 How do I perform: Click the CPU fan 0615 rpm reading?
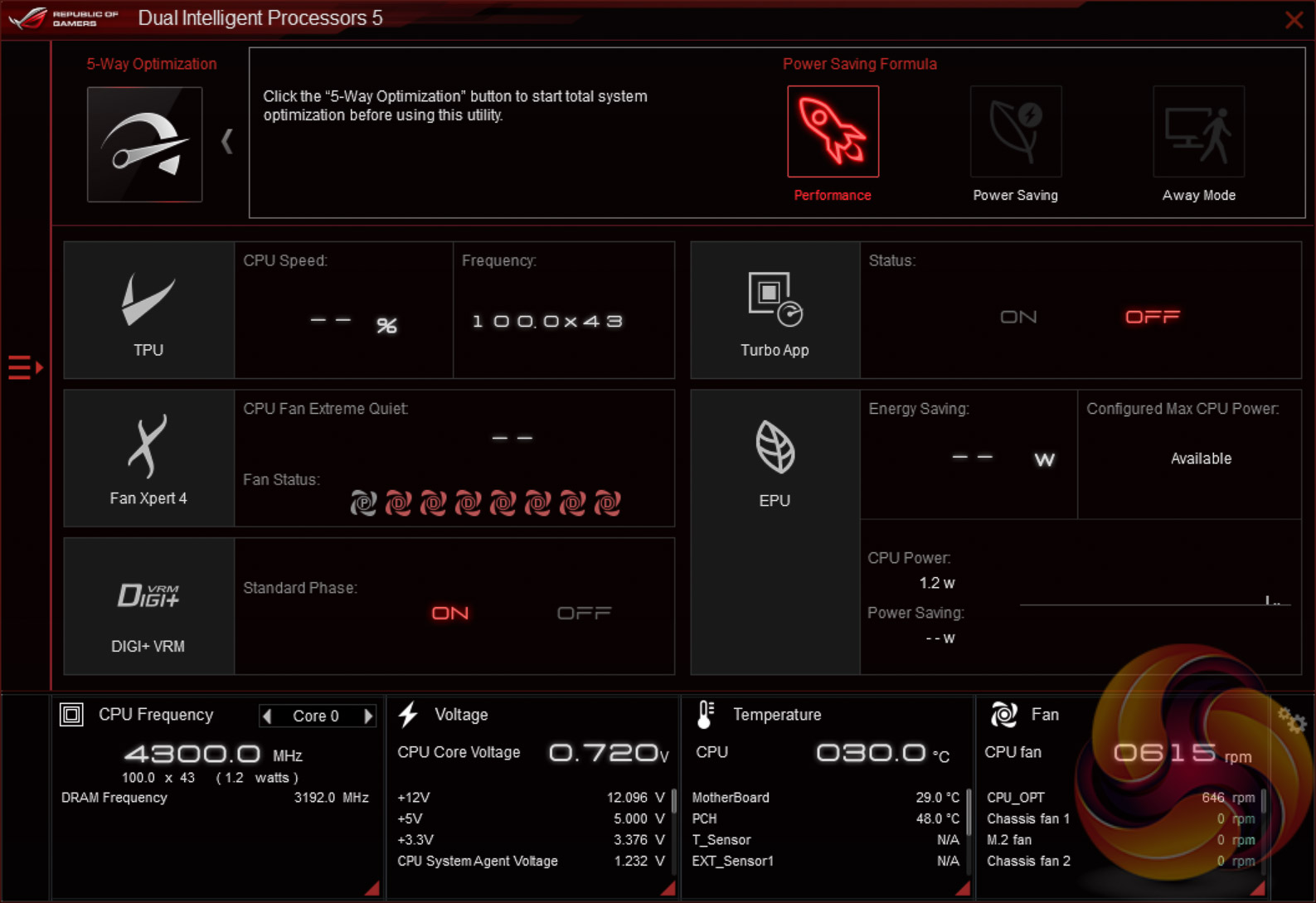[1182, 753]
